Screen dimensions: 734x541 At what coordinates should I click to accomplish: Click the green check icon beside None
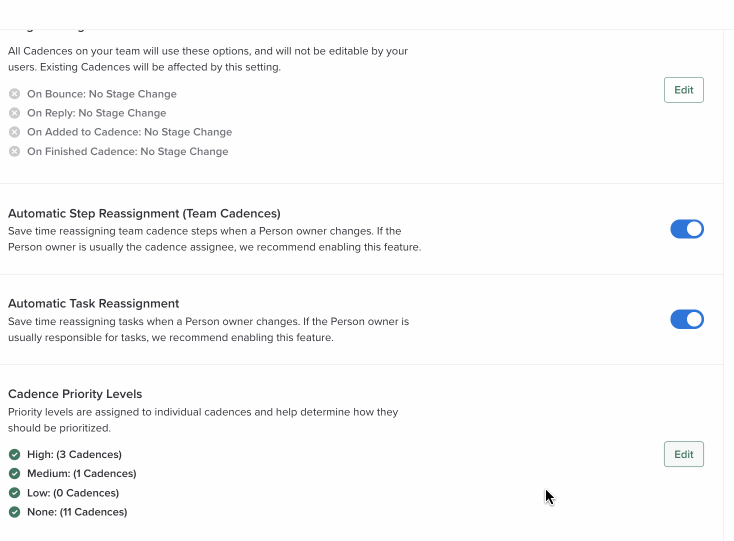click(14, 512)
